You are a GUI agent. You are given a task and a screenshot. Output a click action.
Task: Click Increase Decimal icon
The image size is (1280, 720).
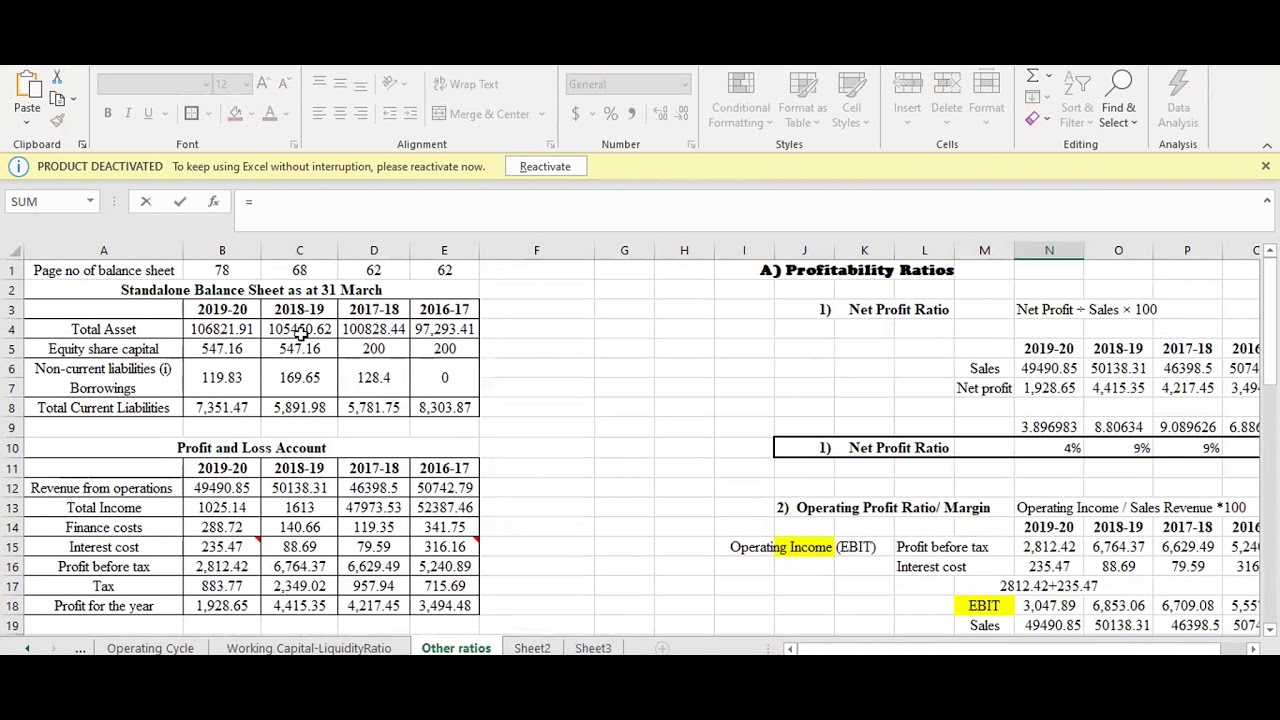[x=660, y=114]
